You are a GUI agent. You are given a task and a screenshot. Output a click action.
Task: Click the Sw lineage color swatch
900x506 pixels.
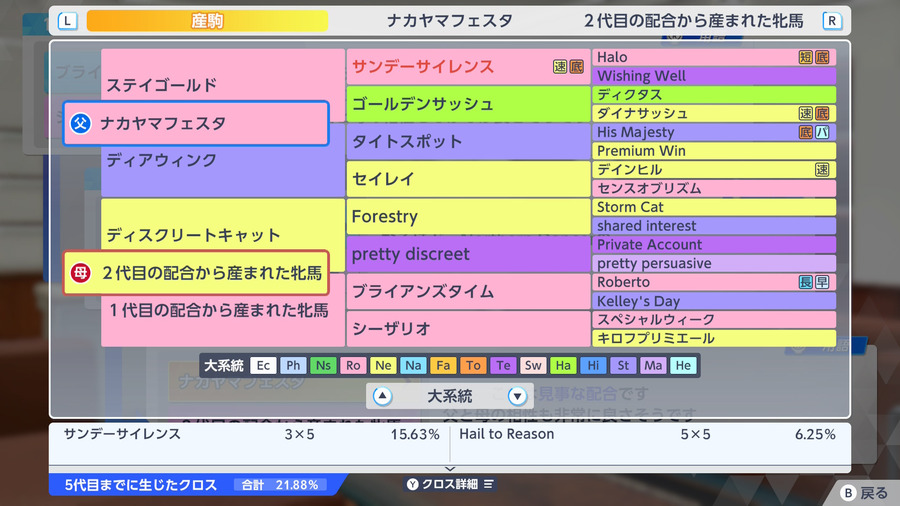click(x=533, y=365)
